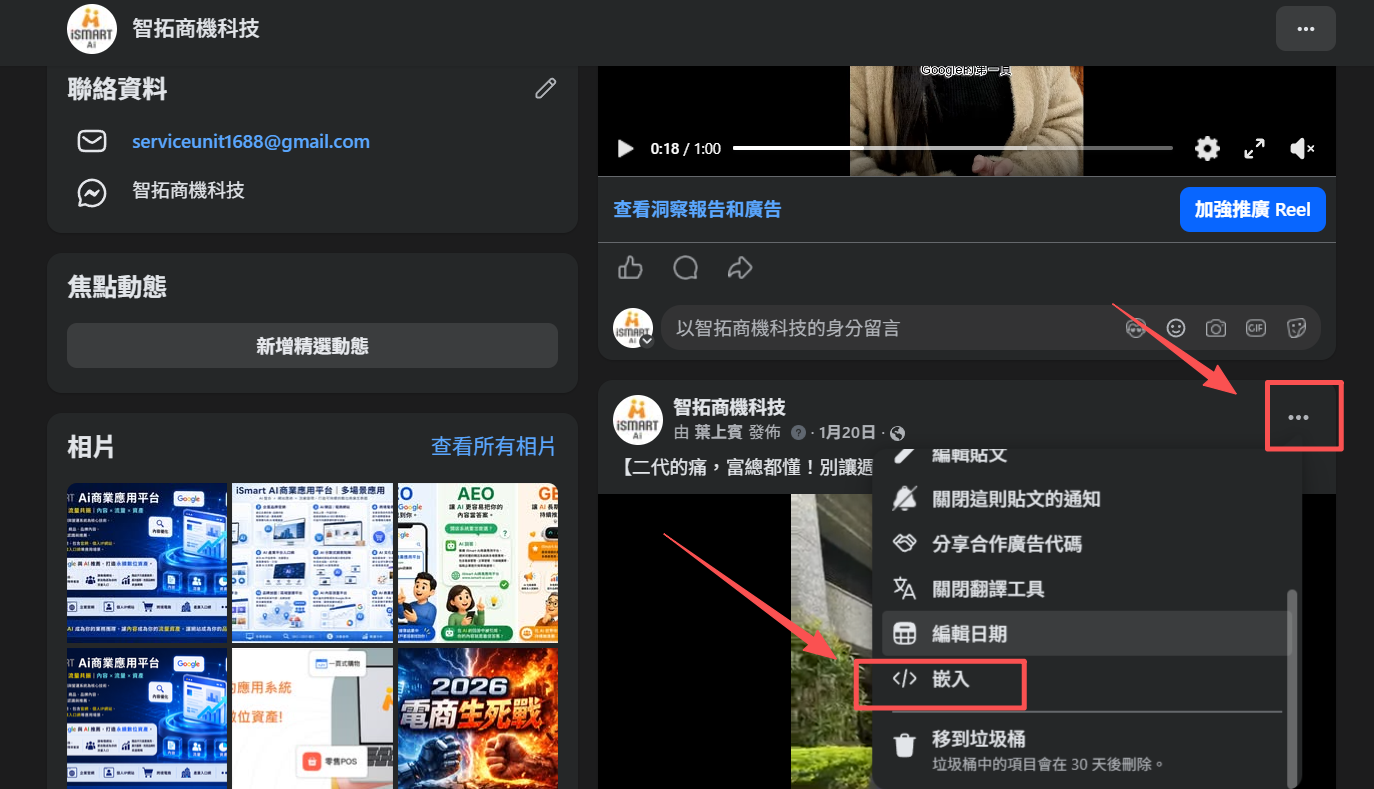The width and height of the screenshot is (1374, 789).
Task: Click the iSMART page logo in header
Action: 92,29
